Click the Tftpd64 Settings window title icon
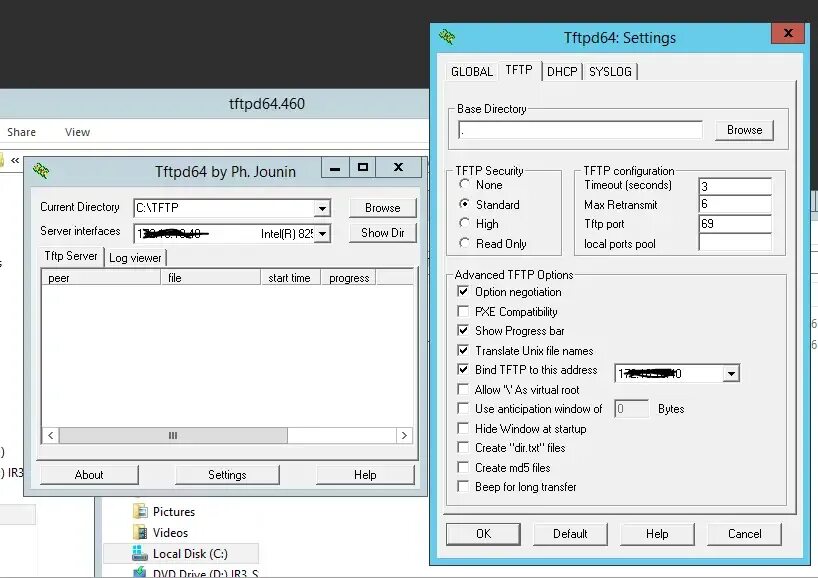 pos(447,37)
